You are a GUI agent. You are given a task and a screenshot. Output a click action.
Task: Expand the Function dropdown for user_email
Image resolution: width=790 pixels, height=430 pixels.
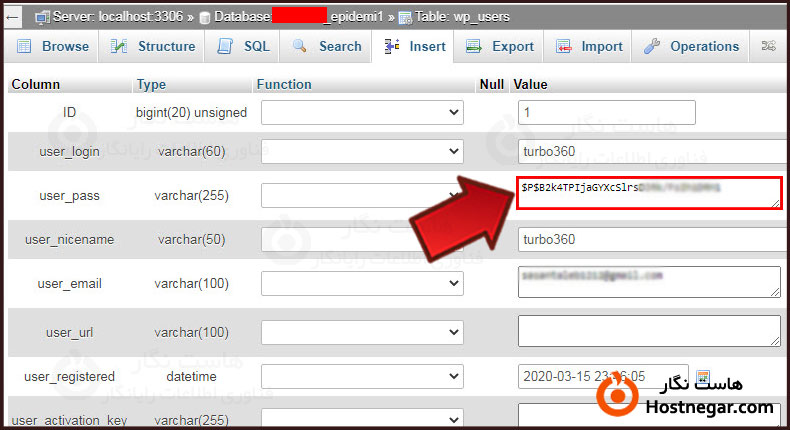coord(362,284)
